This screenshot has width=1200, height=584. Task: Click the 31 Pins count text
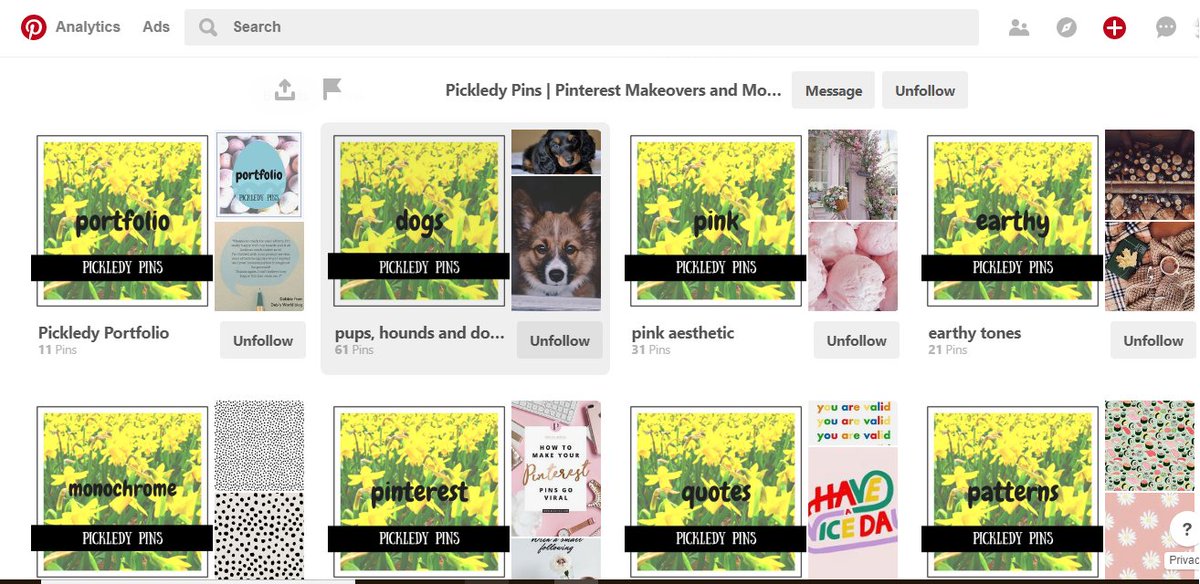[x=652, y=350]
